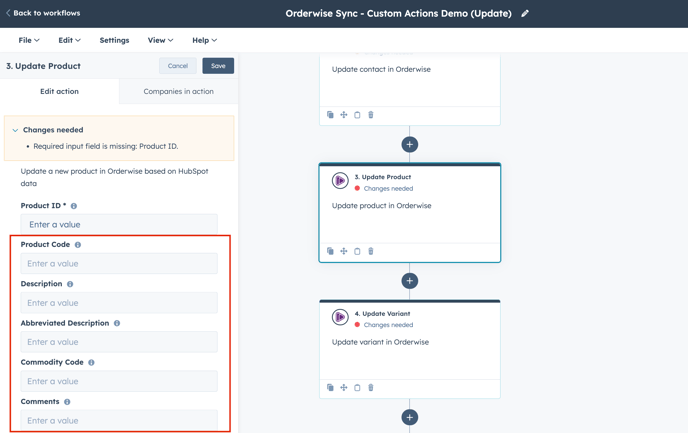The image size is (688, 433).
Task: Show info tooltip for Comments
Action: [x=67, y=402]
